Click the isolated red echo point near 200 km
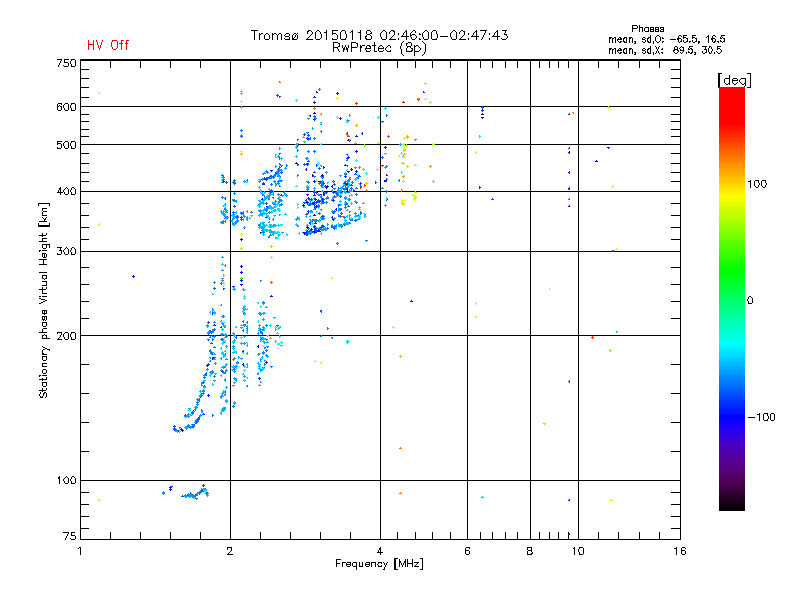The height and width of the screenshot is (600, 800). (592, 337)
